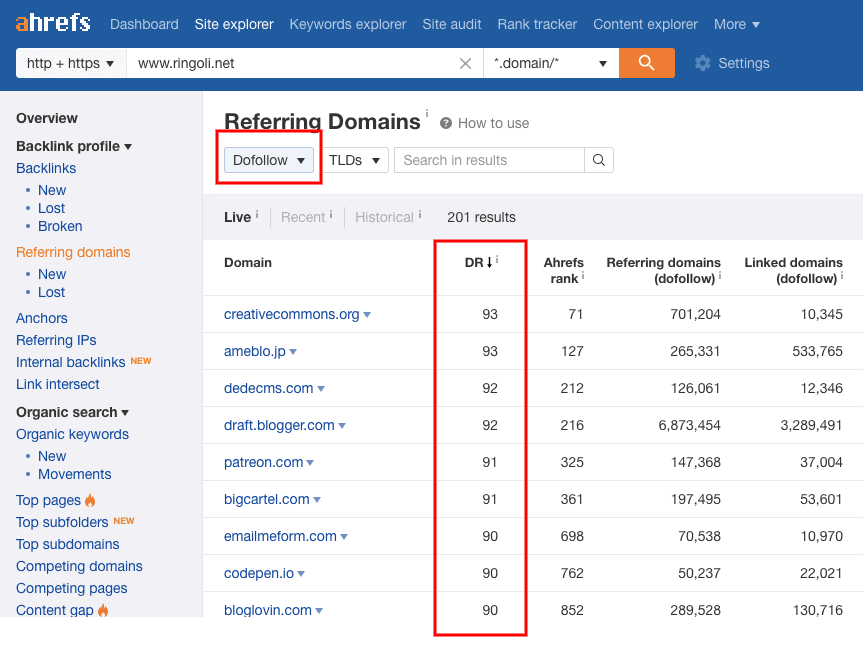Click the DR column sort arrow
Image resolution: width=863 pixels, height=647 pixels.
pos(489,262)
